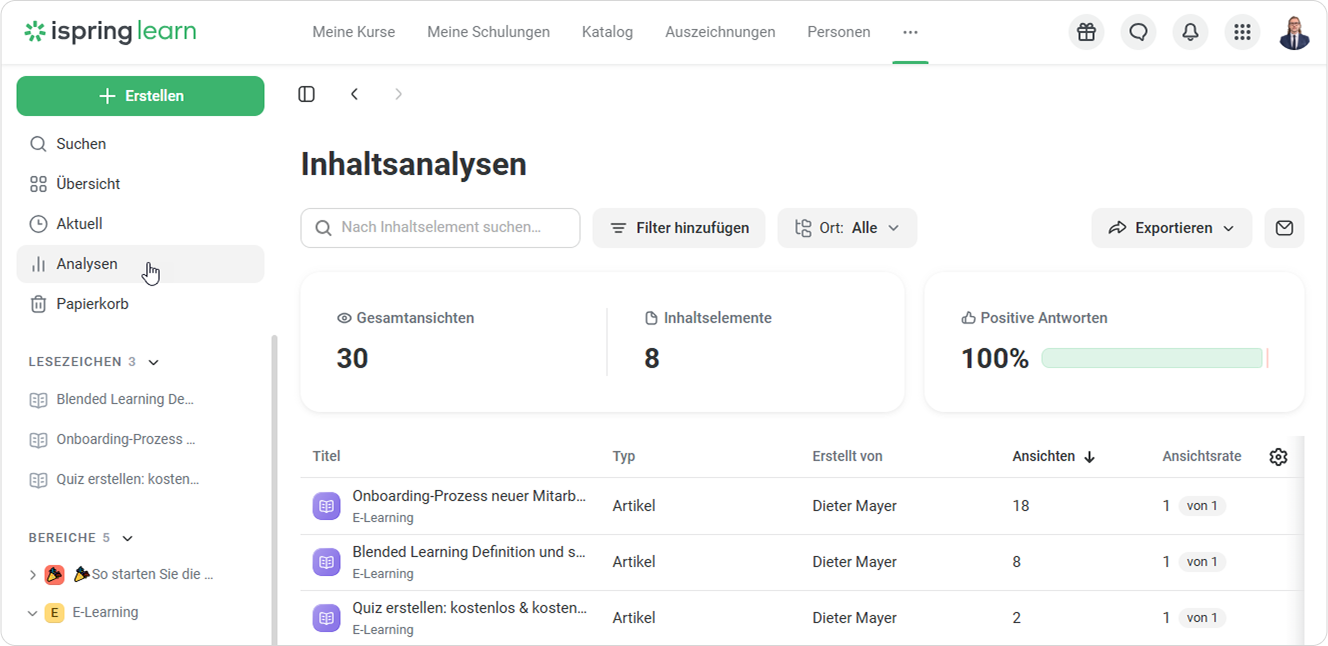Expand the So starten Sie area

click(32, 575)
